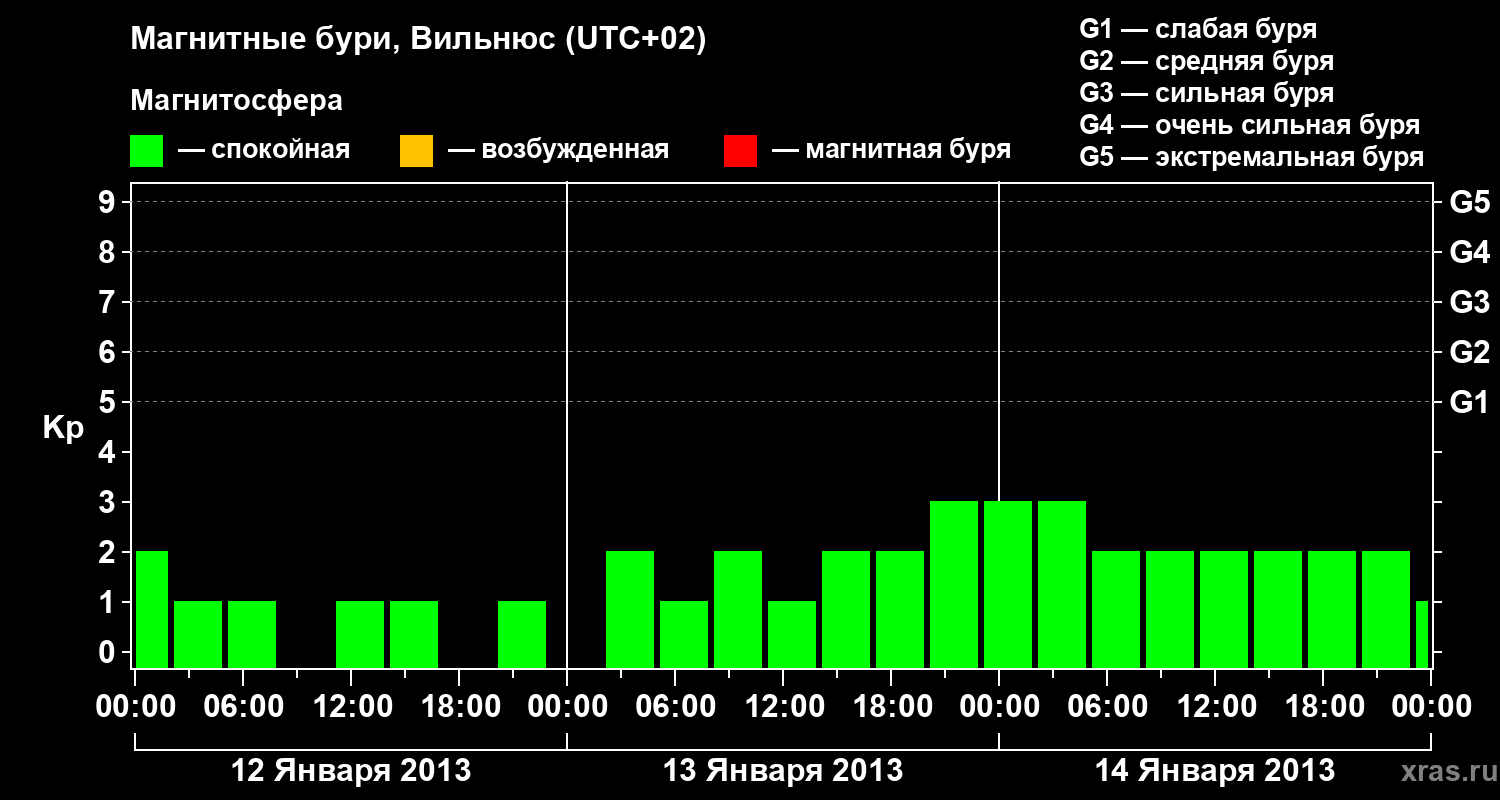
Task: Click the '— магнитная буря' legend text
Action: click(x=891, y=151)
